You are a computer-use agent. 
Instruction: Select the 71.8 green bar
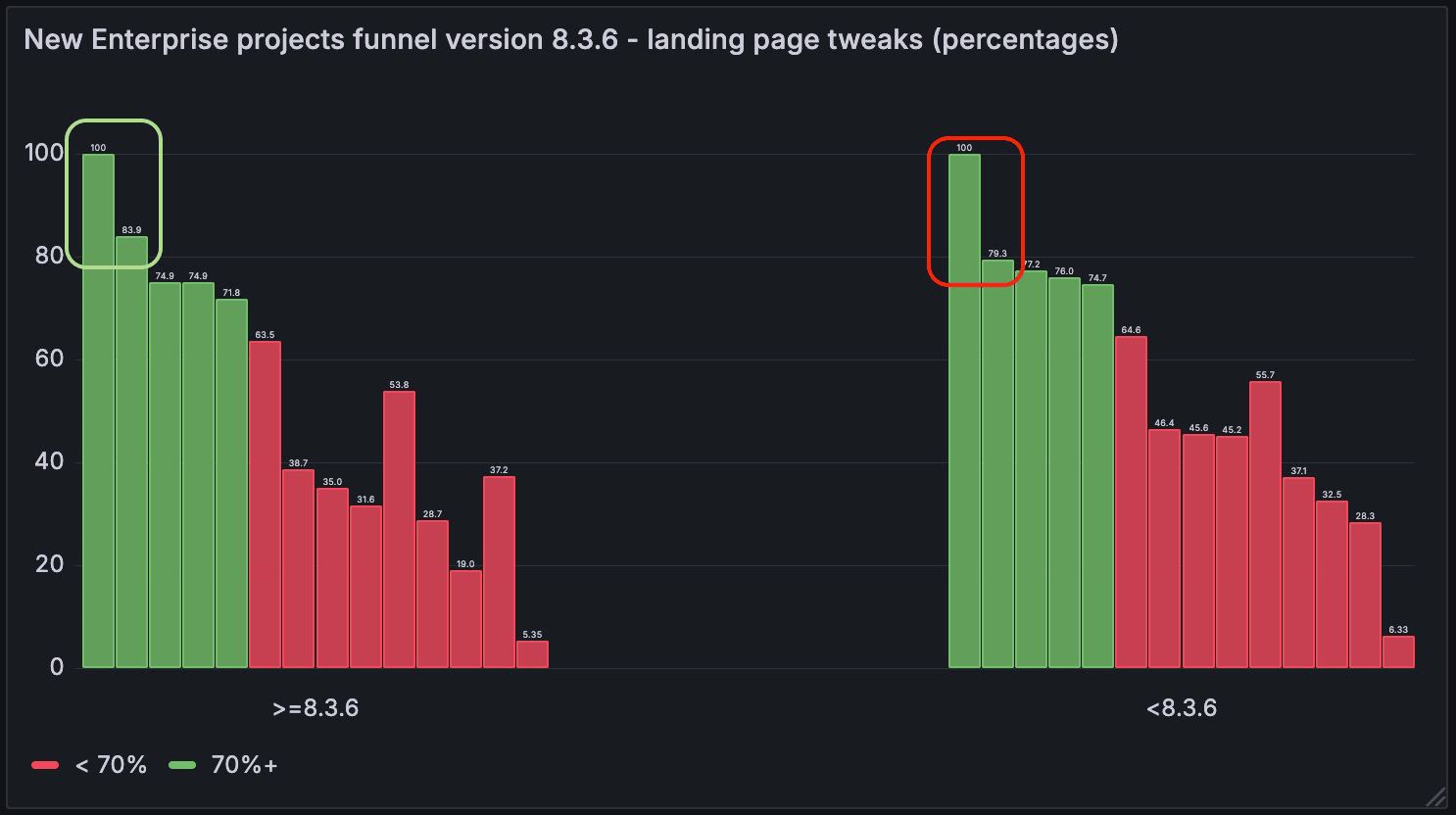click(231, 484)
